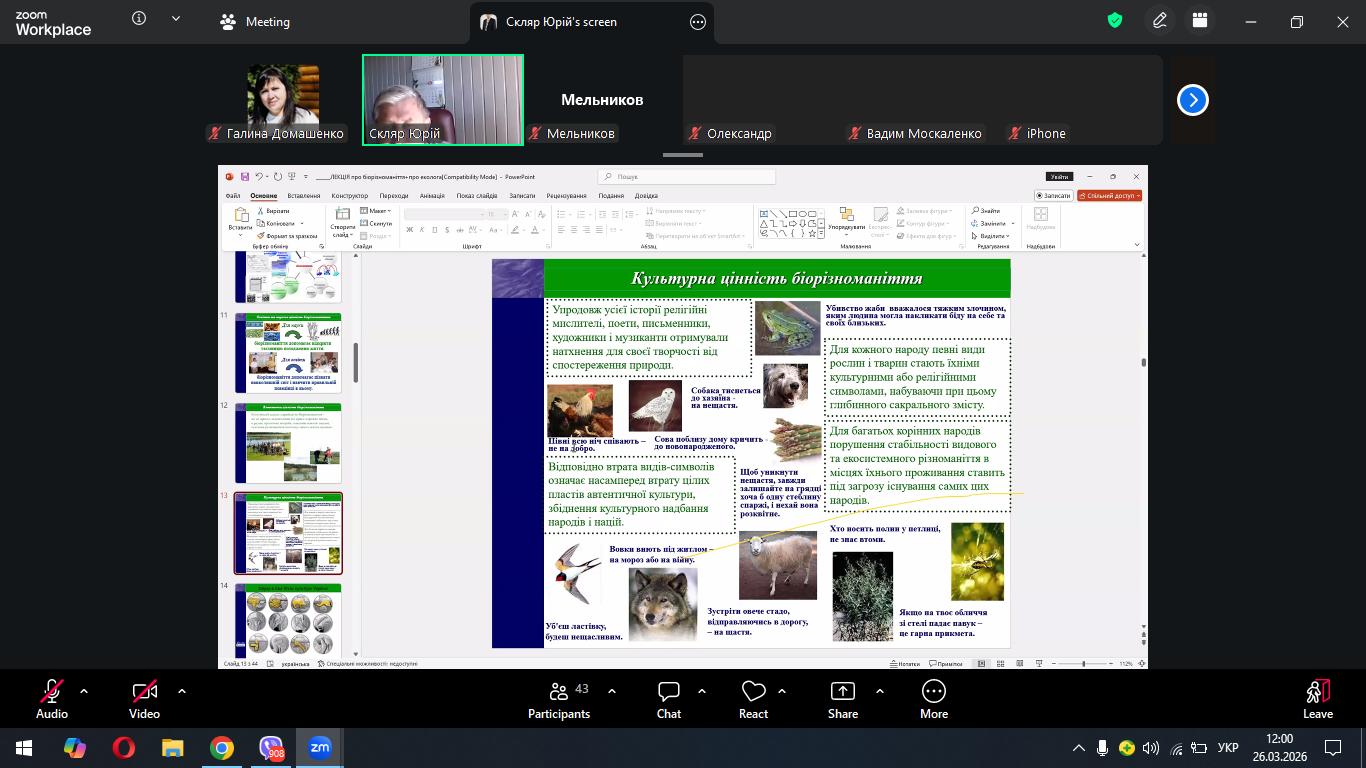Show next participants with blue arrow
Viewport: 1366px width, 768px height.
[x=1192, y=100]
